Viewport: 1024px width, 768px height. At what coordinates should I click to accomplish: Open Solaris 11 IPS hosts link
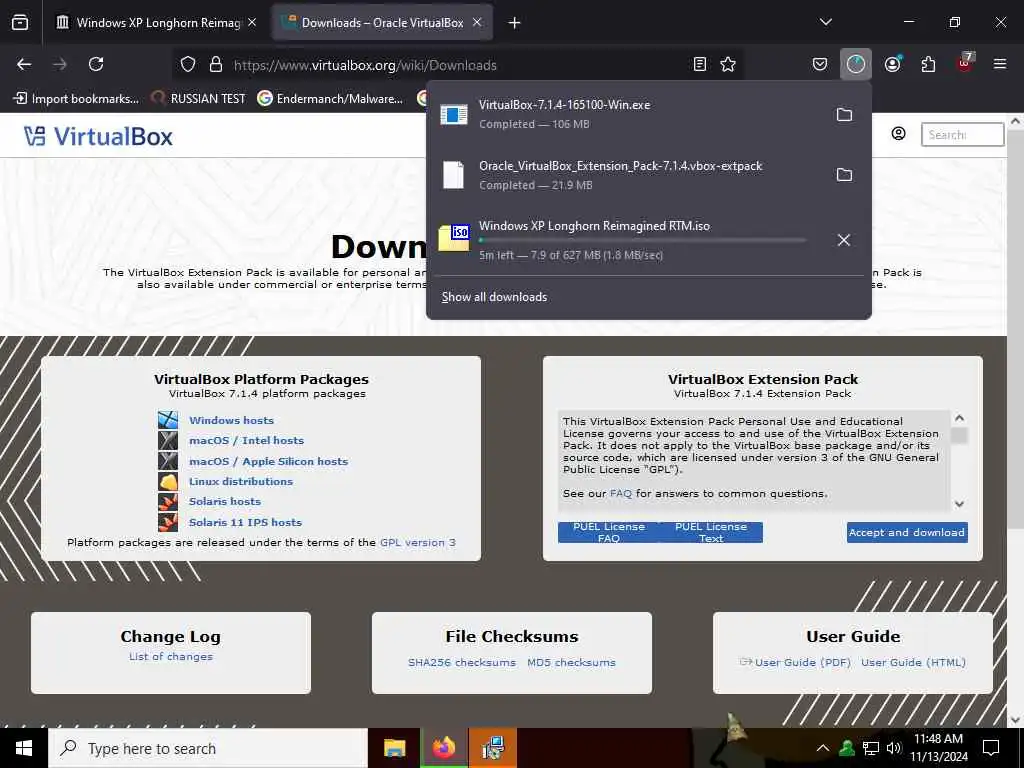click(x=246, y=522)
